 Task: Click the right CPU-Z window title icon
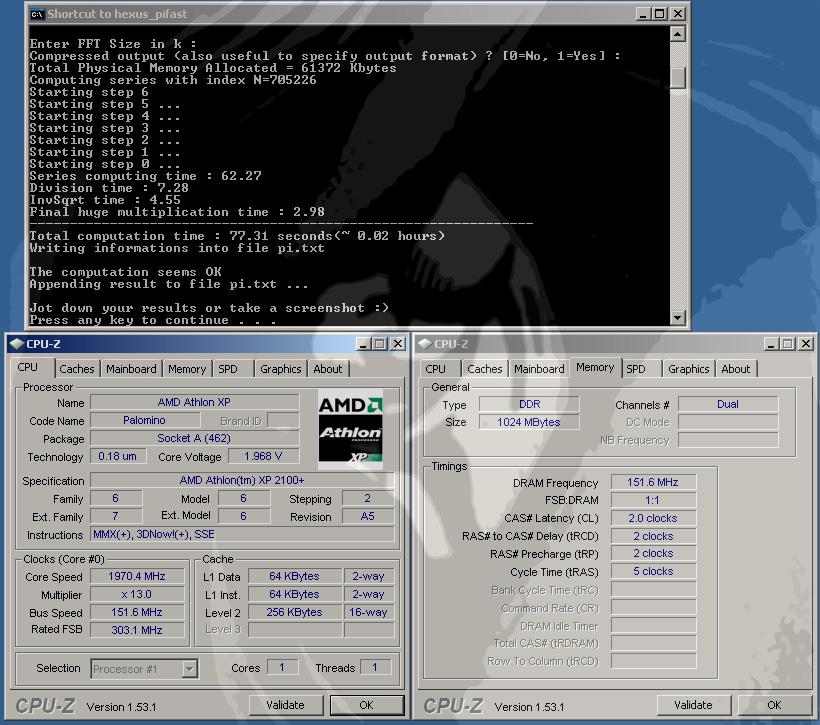pos(425,344)
